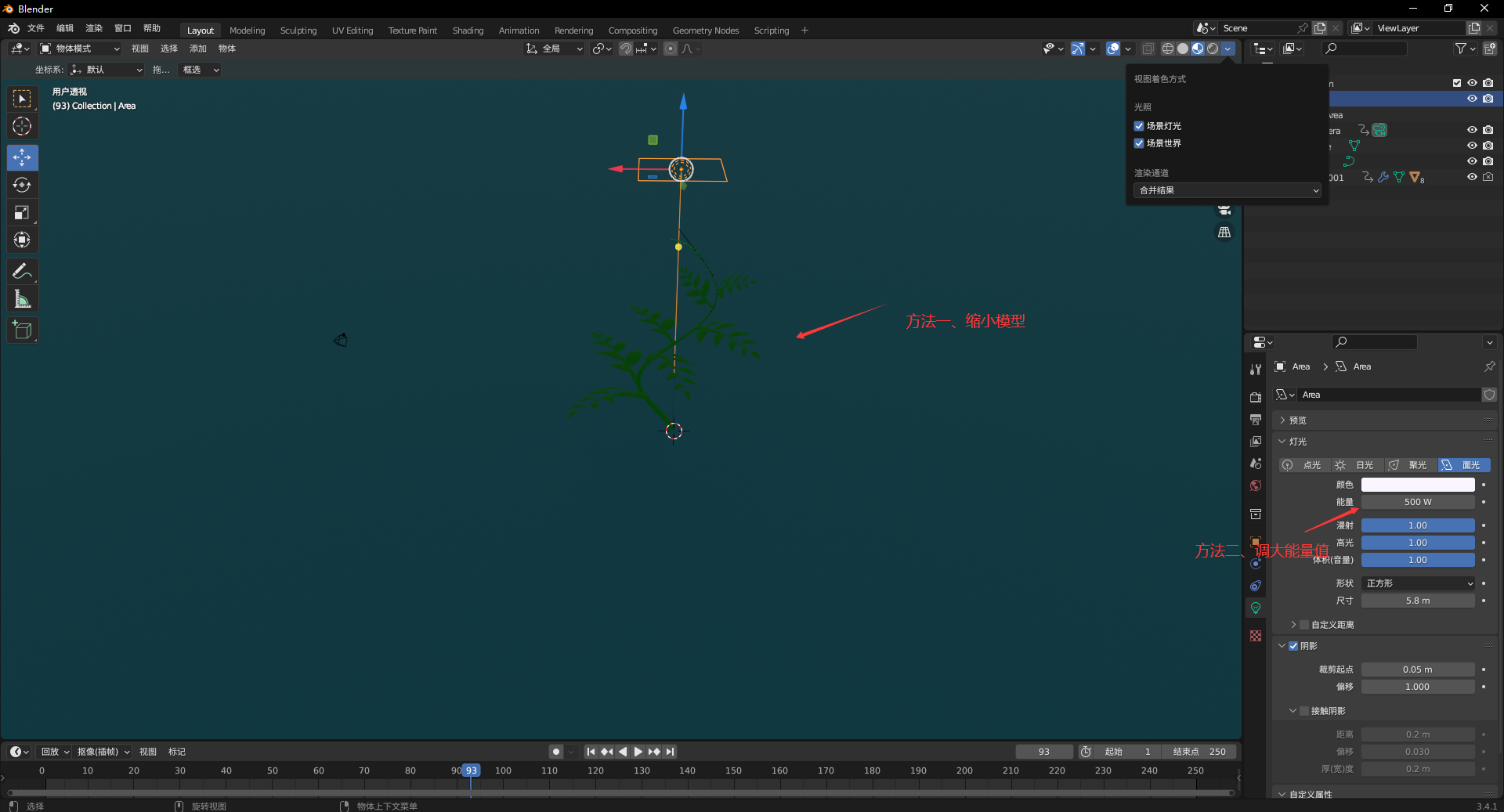Image resolution: width=1504 pixels, height=812 pixels.
Task: Switch to material preview shading
Action: click(x=1197, y=49)
